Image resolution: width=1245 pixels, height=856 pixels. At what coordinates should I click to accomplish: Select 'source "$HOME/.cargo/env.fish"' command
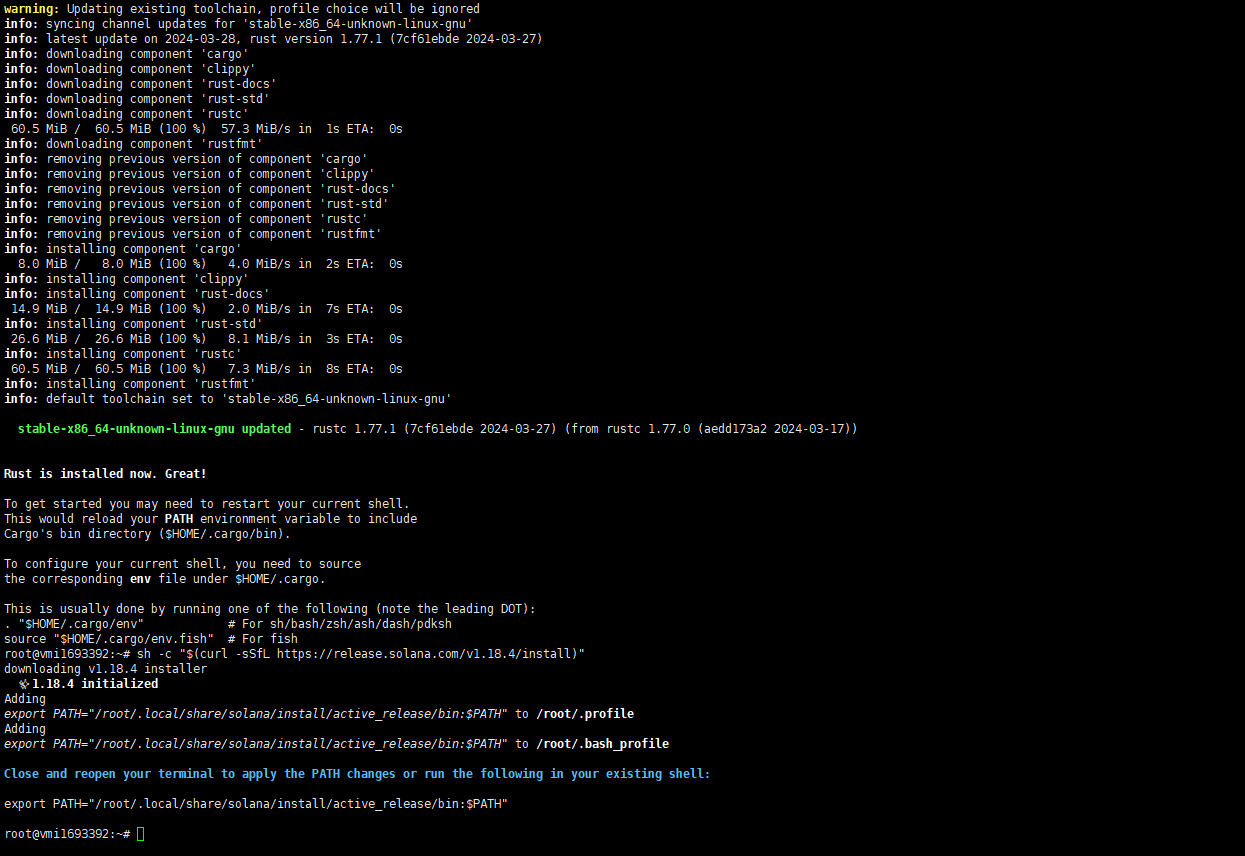109,639
